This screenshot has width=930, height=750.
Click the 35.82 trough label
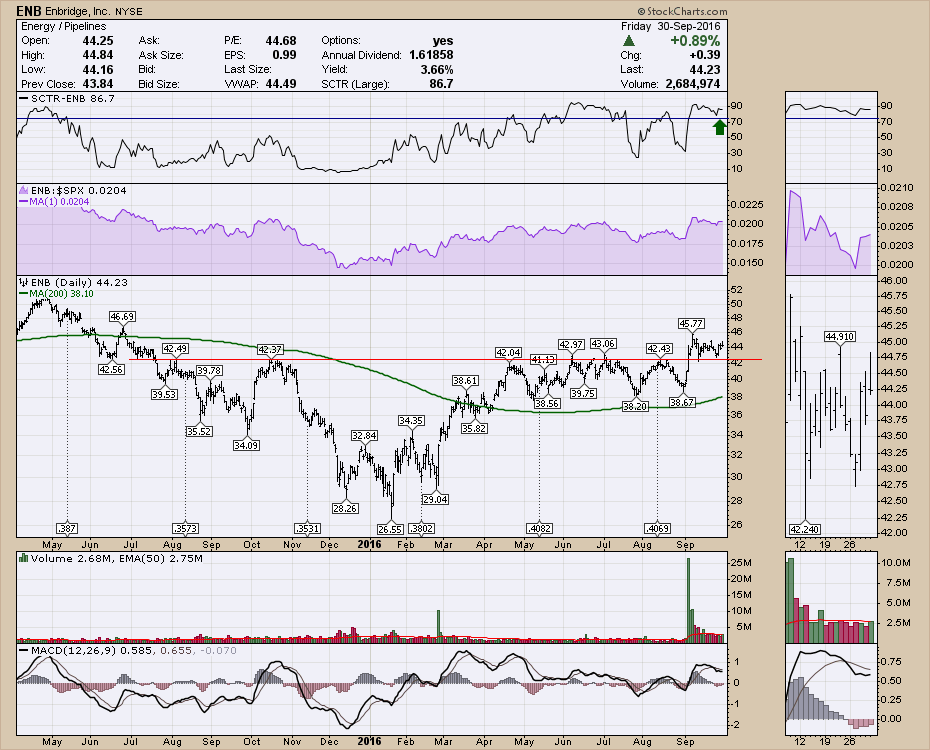coord(474,428)
